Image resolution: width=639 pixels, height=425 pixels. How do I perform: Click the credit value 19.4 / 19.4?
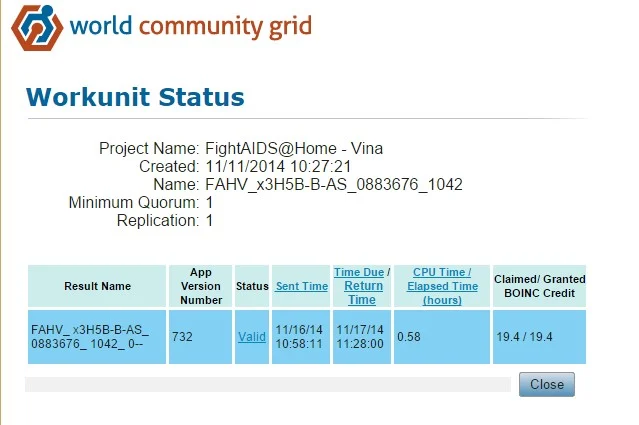coord(524,337)
